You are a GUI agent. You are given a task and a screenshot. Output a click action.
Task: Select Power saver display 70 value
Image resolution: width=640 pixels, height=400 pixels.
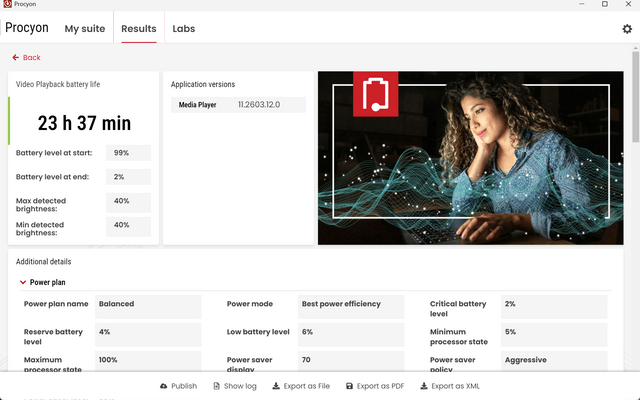coord(351,361)
